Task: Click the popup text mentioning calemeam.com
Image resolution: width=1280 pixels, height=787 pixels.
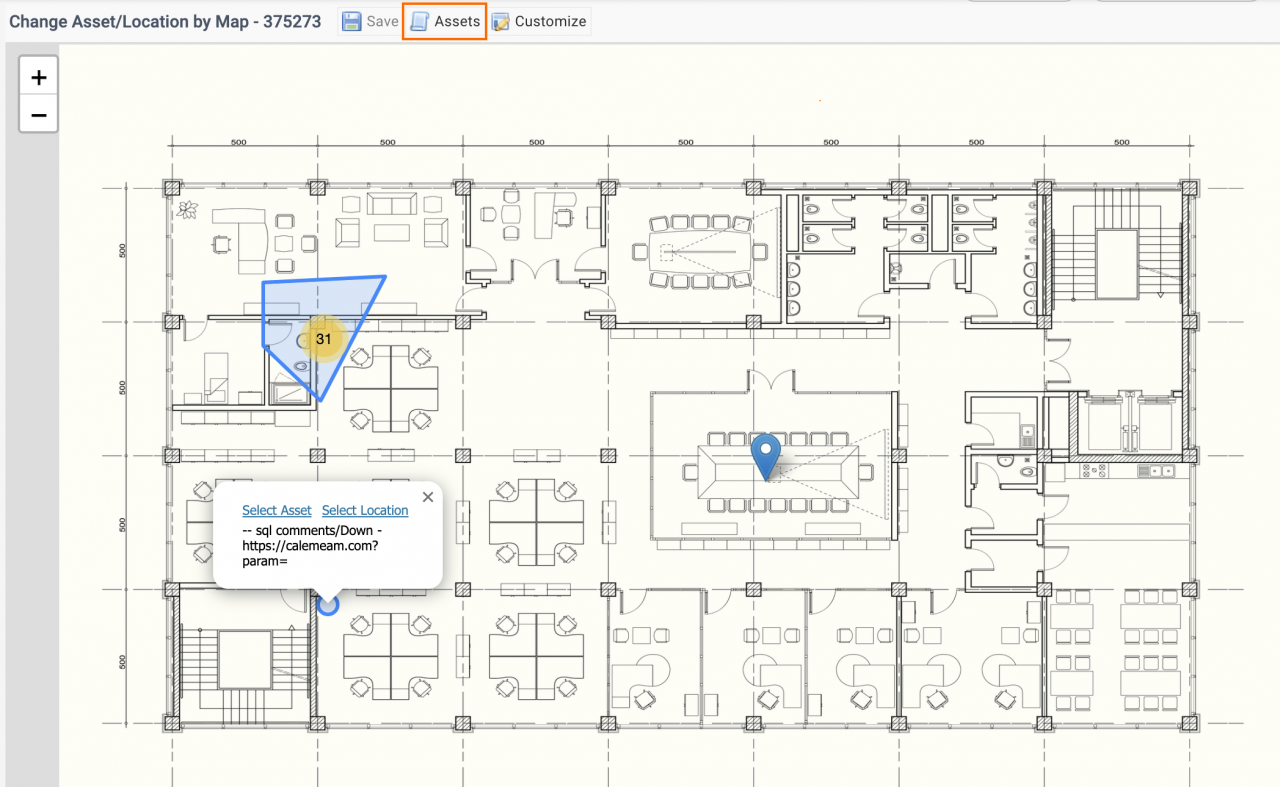Action: tap(310, 546)
